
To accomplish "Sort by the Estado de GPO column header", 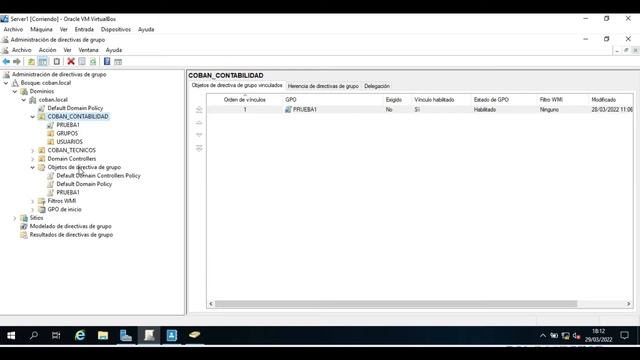I will 504,100.
